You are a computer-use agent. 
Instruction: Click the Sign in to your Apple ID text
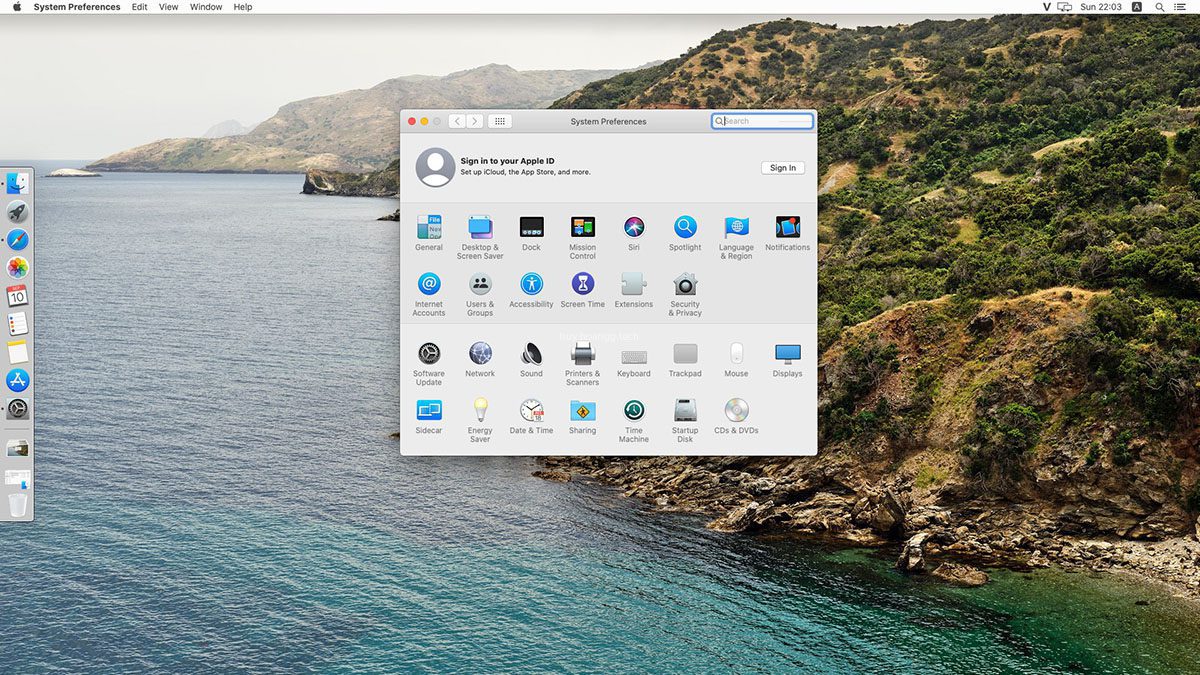tap(507, 161)
